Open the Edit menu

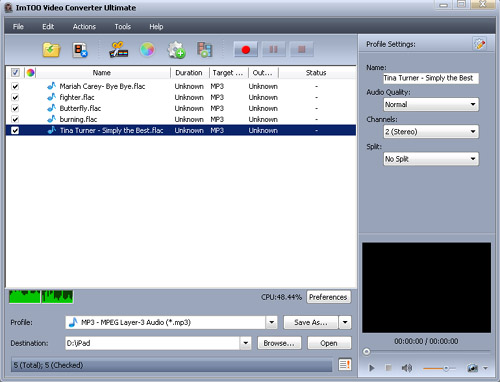48,27
